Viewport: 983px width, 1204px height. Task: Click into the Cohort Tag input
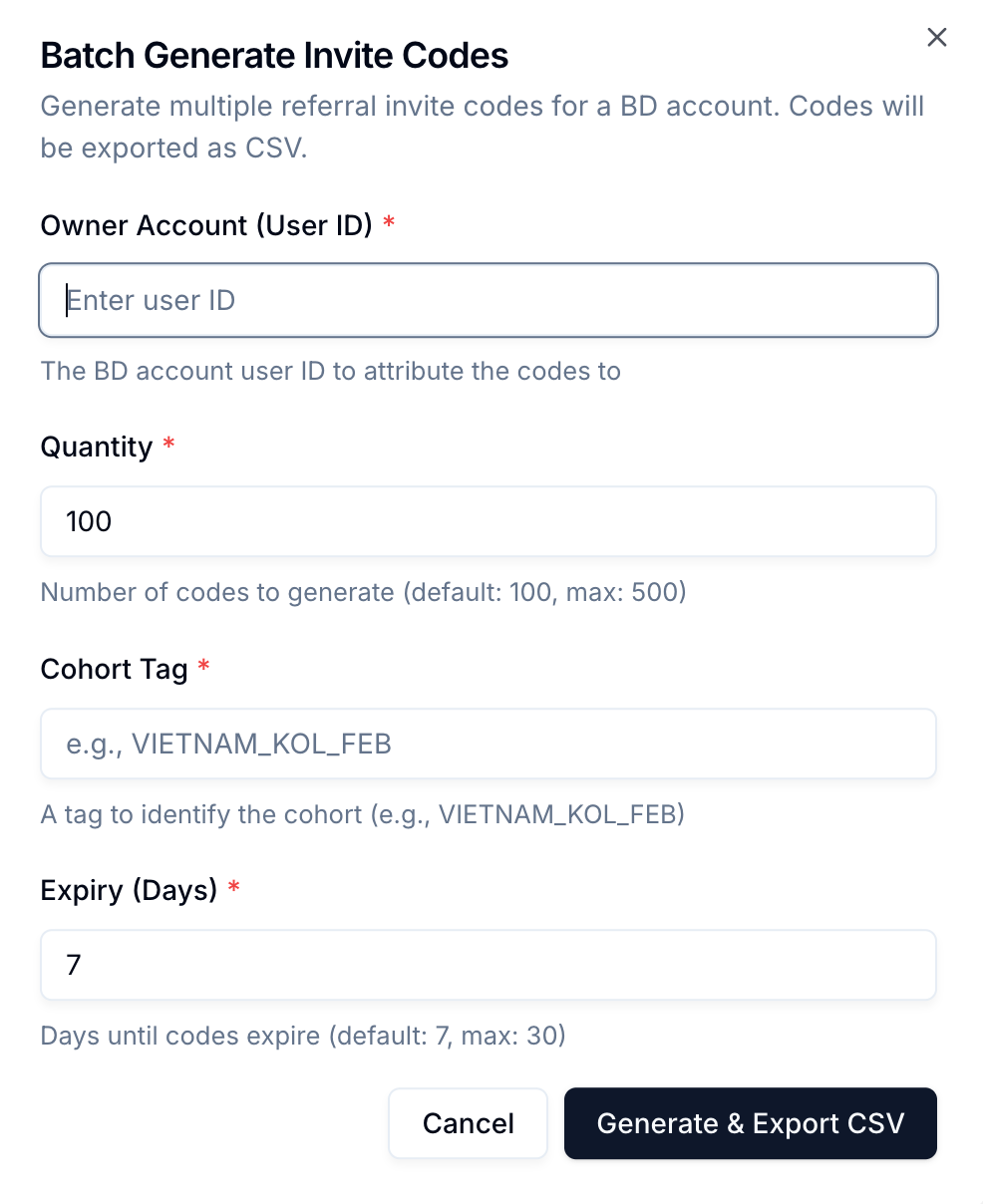tap(489, 744)
